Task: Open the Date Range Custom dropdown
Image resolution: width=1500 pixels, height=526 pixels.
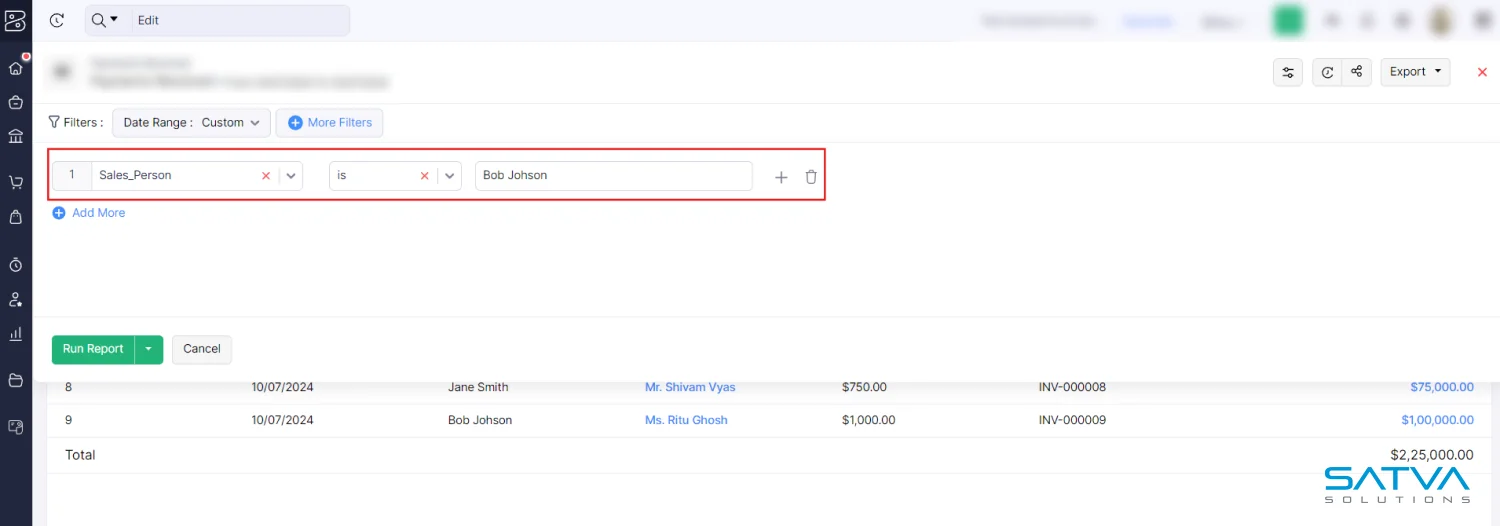Action: point(191,123)
